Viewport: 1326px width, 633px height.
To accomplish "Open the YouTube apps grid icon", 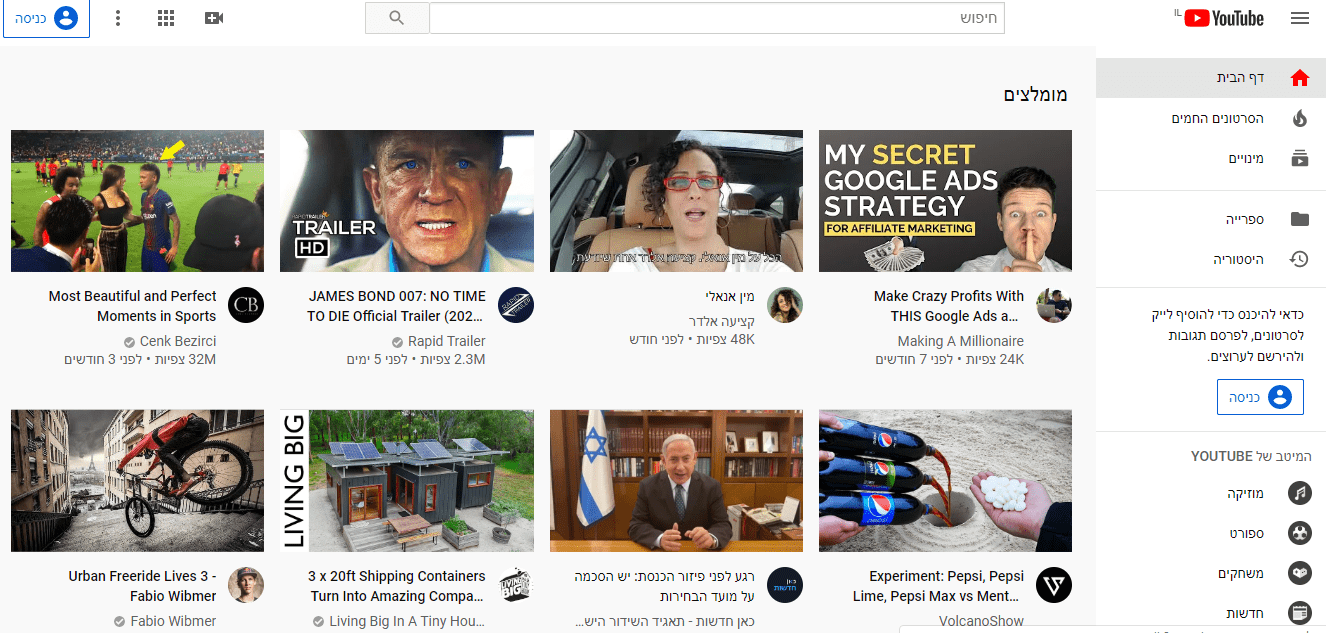I will [166, 18].
